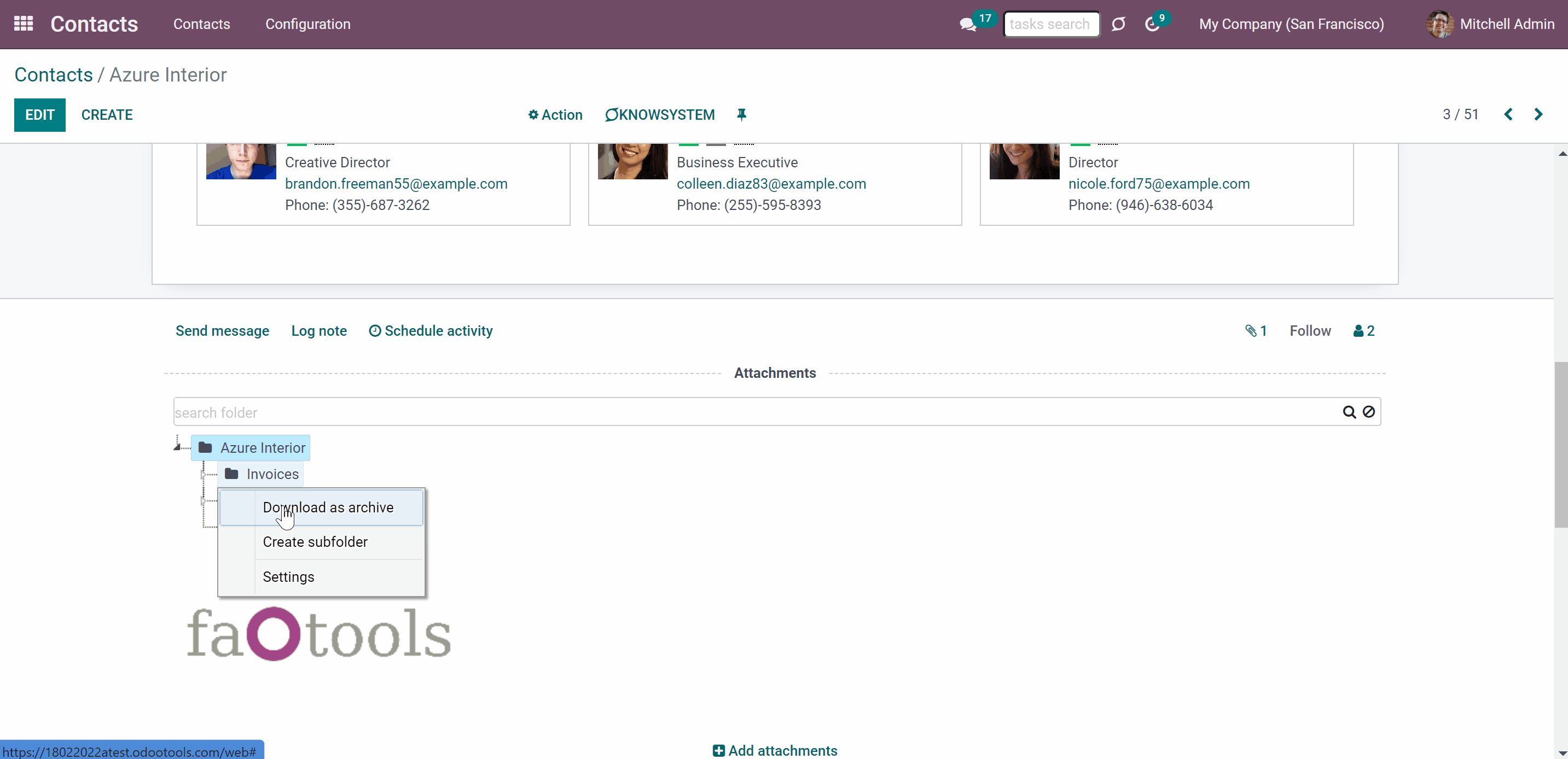Screen dimensions: 1568x759
Task: Click Mitchell Admin avatar picture
Action: 1439,24
